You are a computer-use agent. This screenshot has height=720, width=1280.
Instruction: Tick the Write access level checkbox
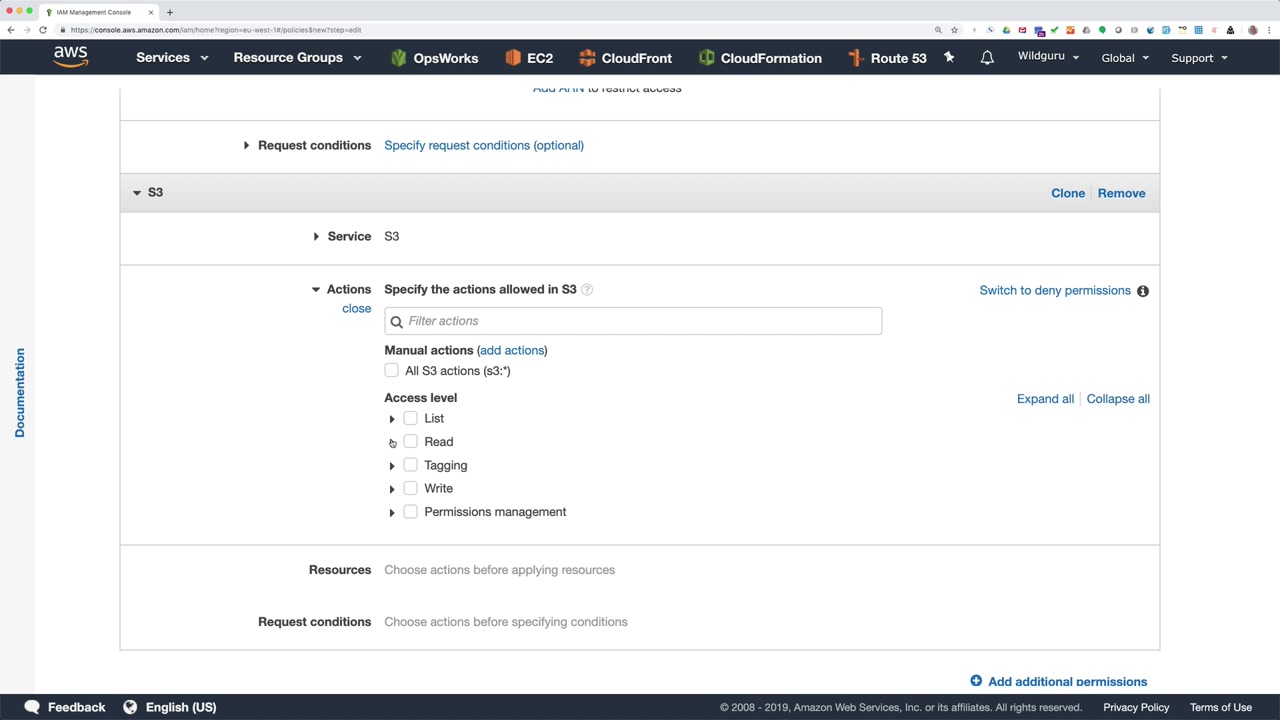click(x=410, y=488)
